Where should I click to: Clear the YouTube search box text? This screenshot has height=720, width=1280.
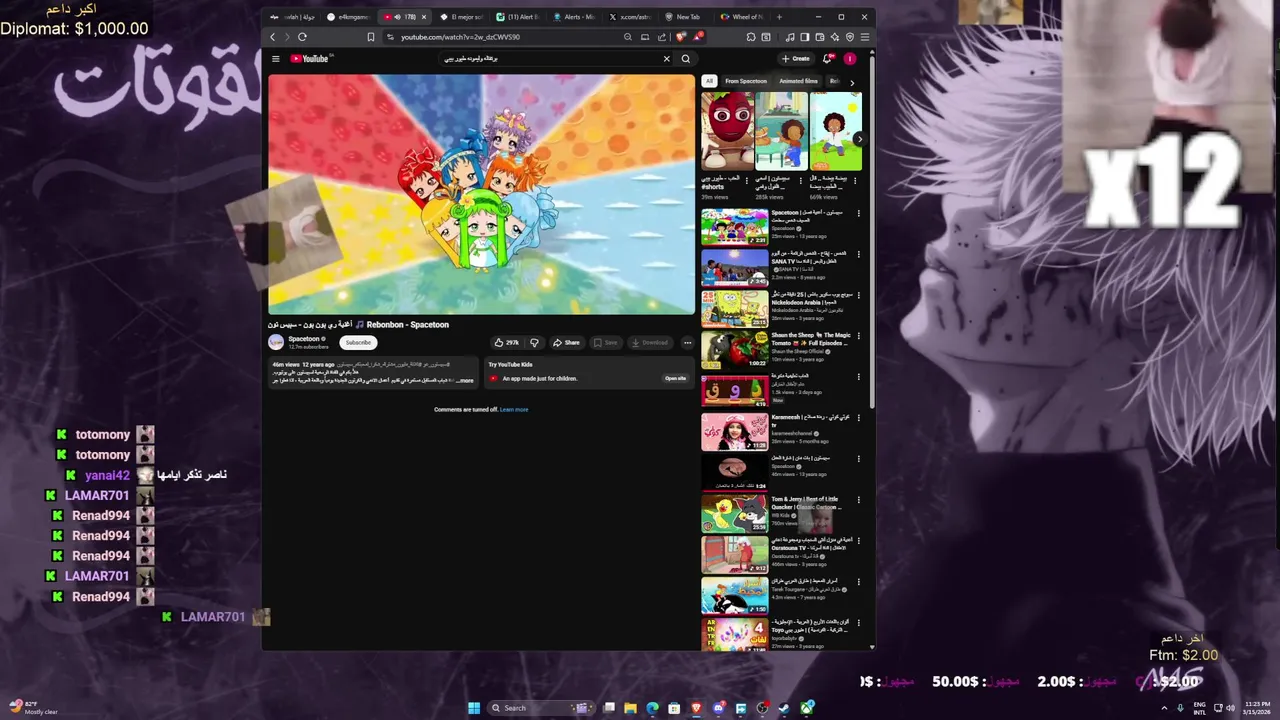tap(667, 58)
